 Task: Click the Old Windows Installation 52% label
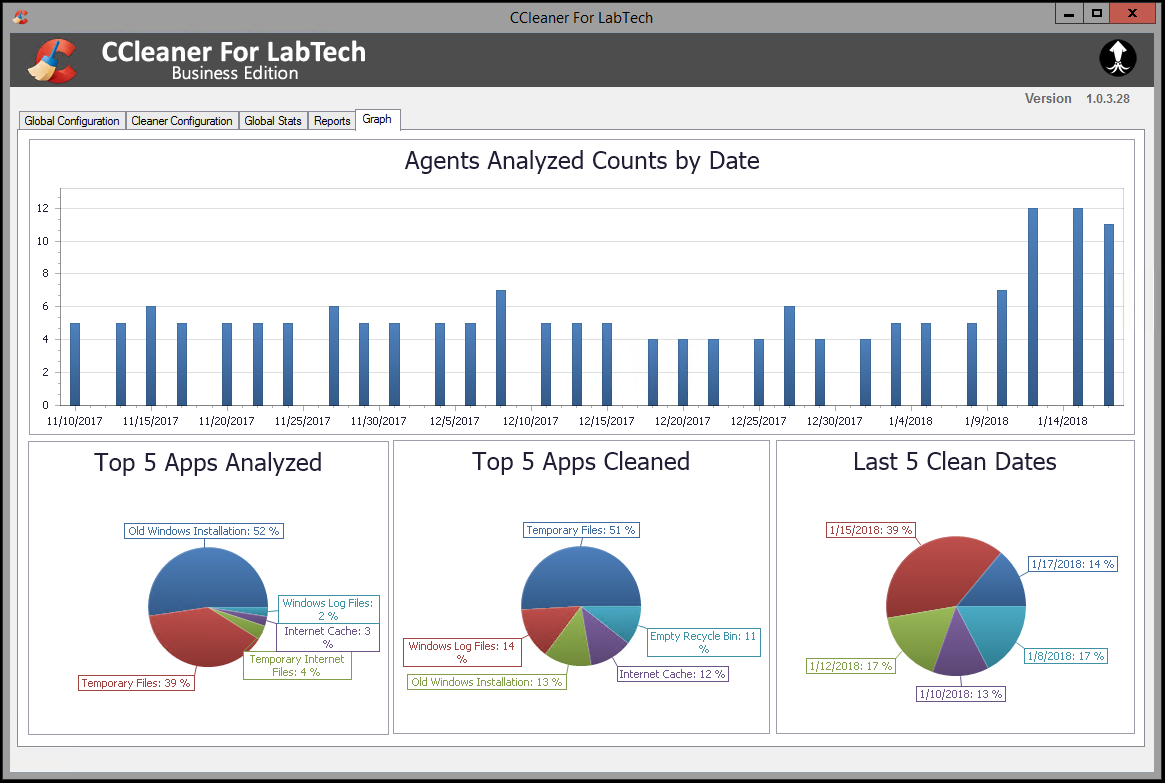coord(204,531)
